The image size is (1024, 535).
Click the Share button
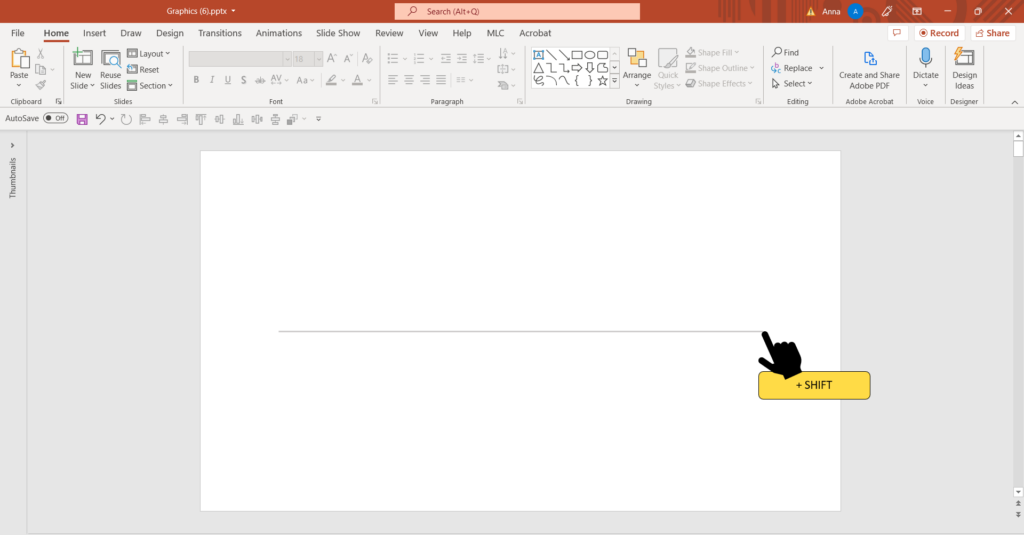pos(991,33)
